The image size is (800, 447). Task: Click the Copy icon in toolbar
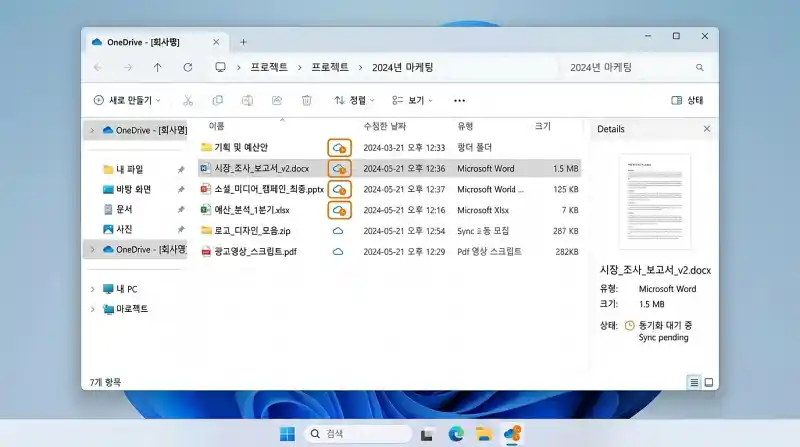point(218,101)
